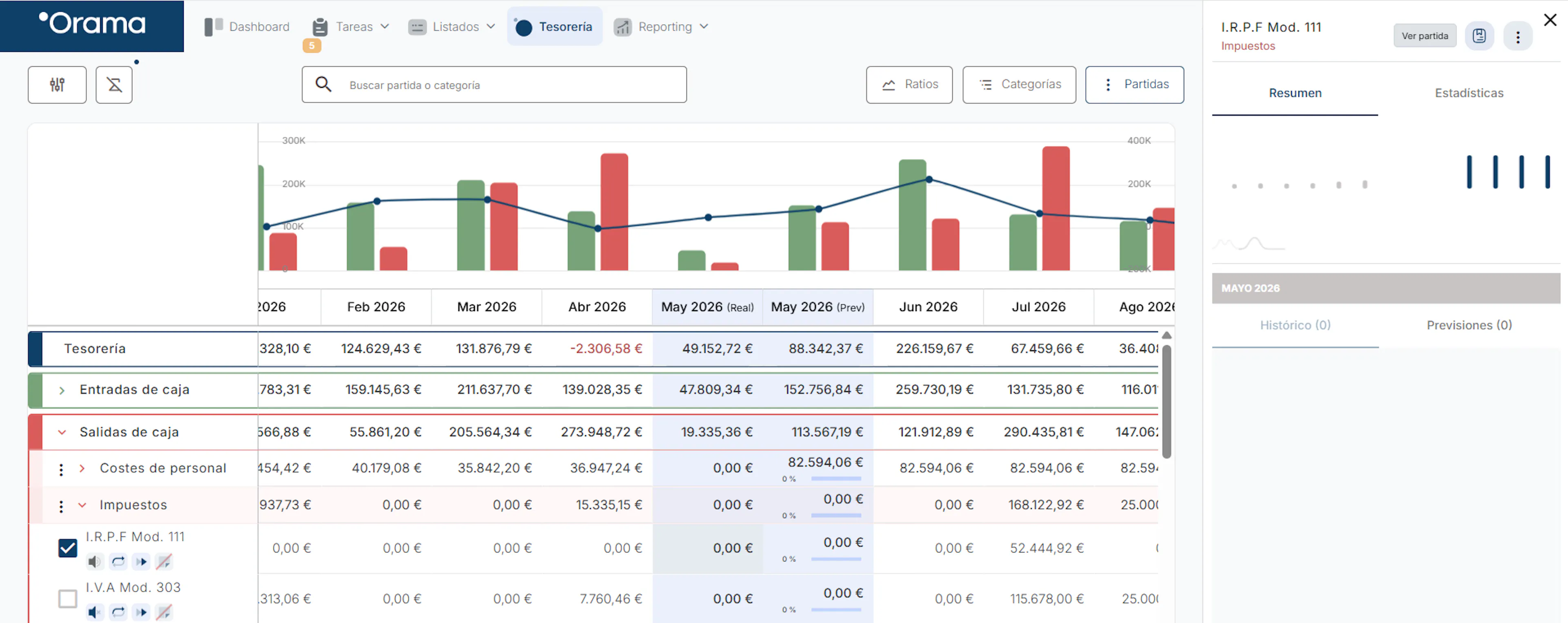Select the Previsiones (0) tab
Image resolution: width=1568 pixels, height=623 pixels.
point(1469,325)
